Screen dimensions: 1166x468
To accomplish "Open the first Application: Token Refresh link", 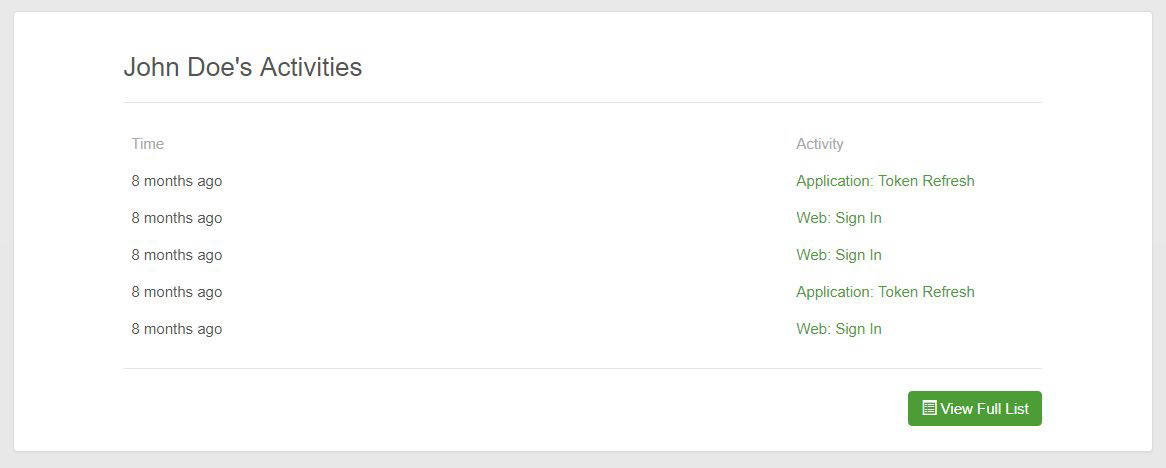I will click(x=885, y=181).
